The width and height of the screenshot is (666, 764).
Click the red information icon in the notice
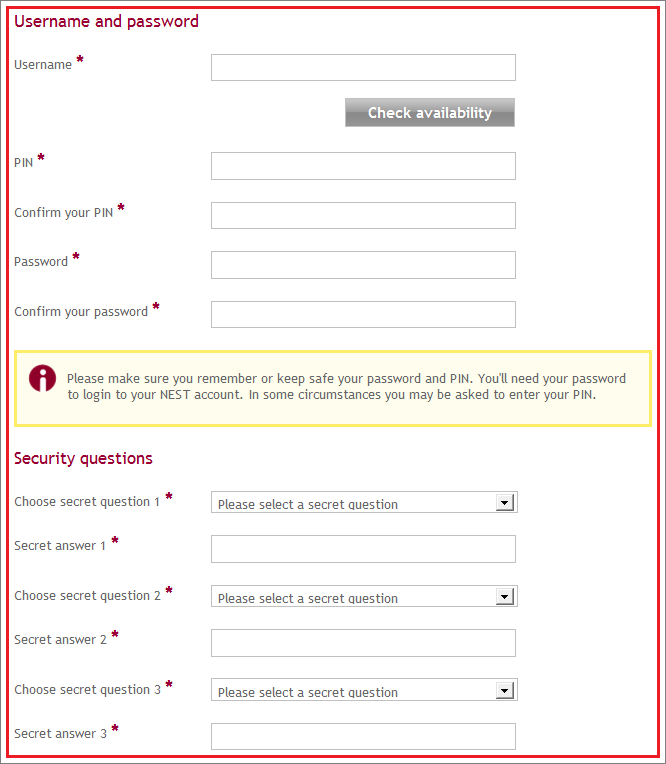(42, 378)
